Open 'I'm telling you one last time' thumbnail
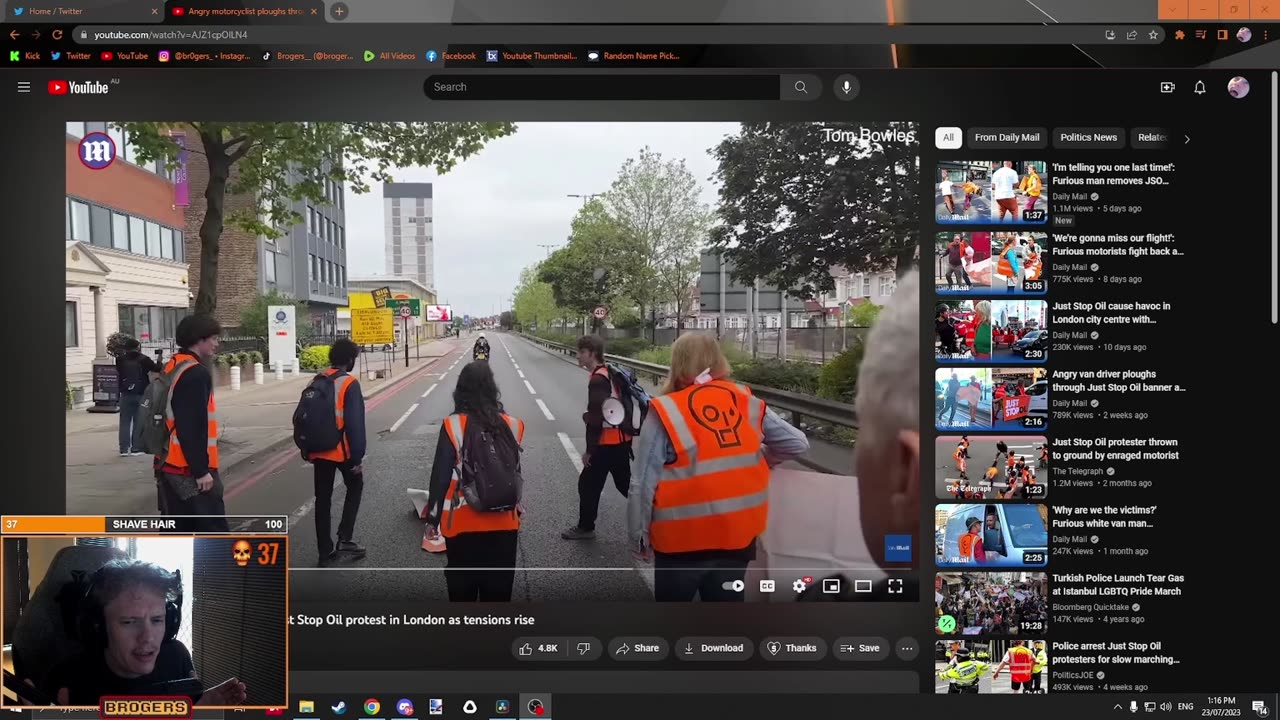This screenshot has height=720, width=1280. coord(991,192)
